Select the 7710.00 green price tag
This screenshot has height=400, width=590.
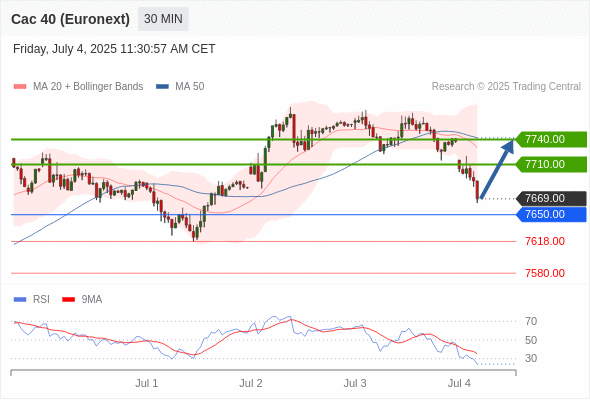pos(551,164)
